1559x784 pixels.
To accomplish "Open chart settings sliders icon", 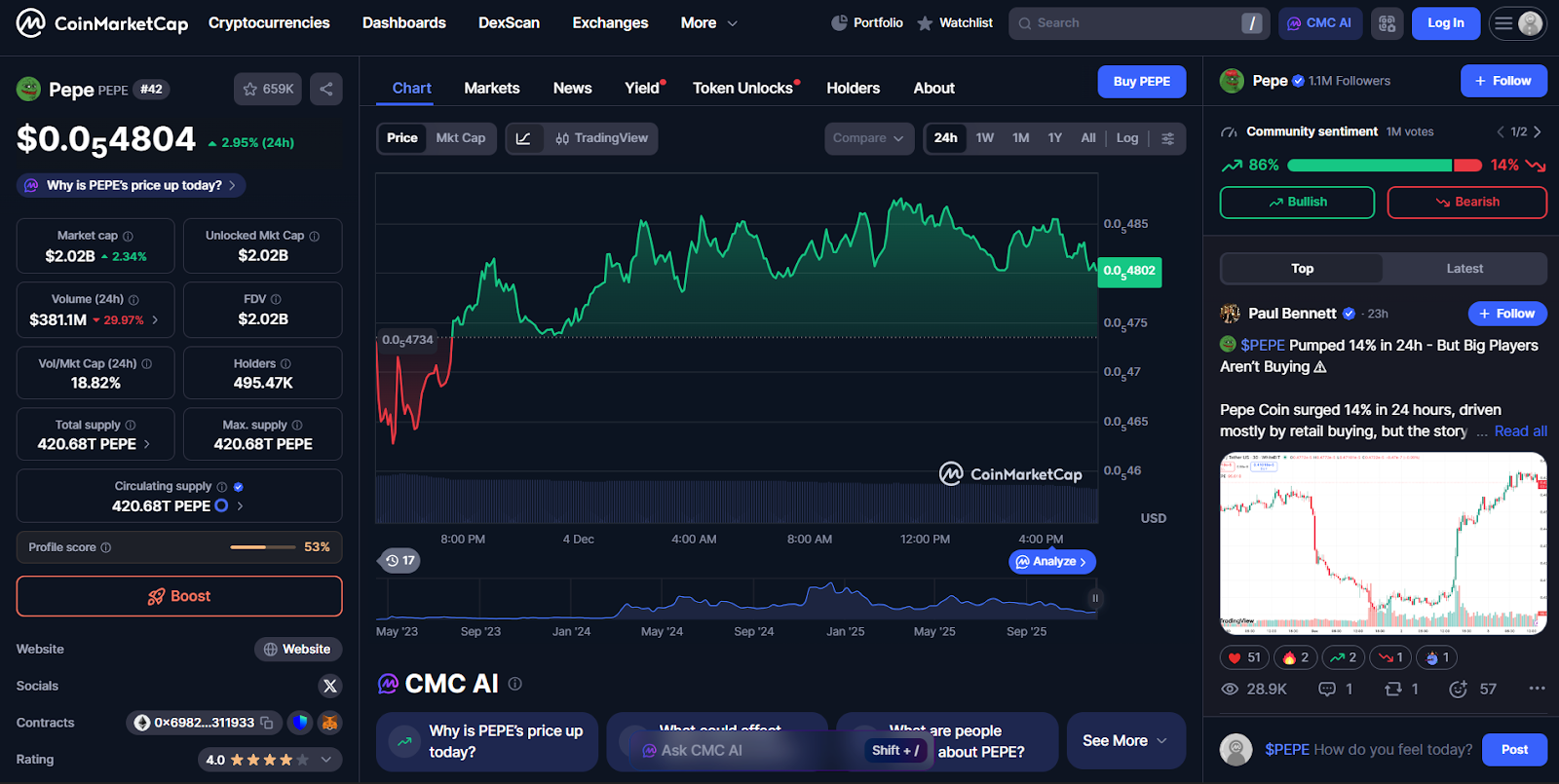I will click(x=1167, y=138).
